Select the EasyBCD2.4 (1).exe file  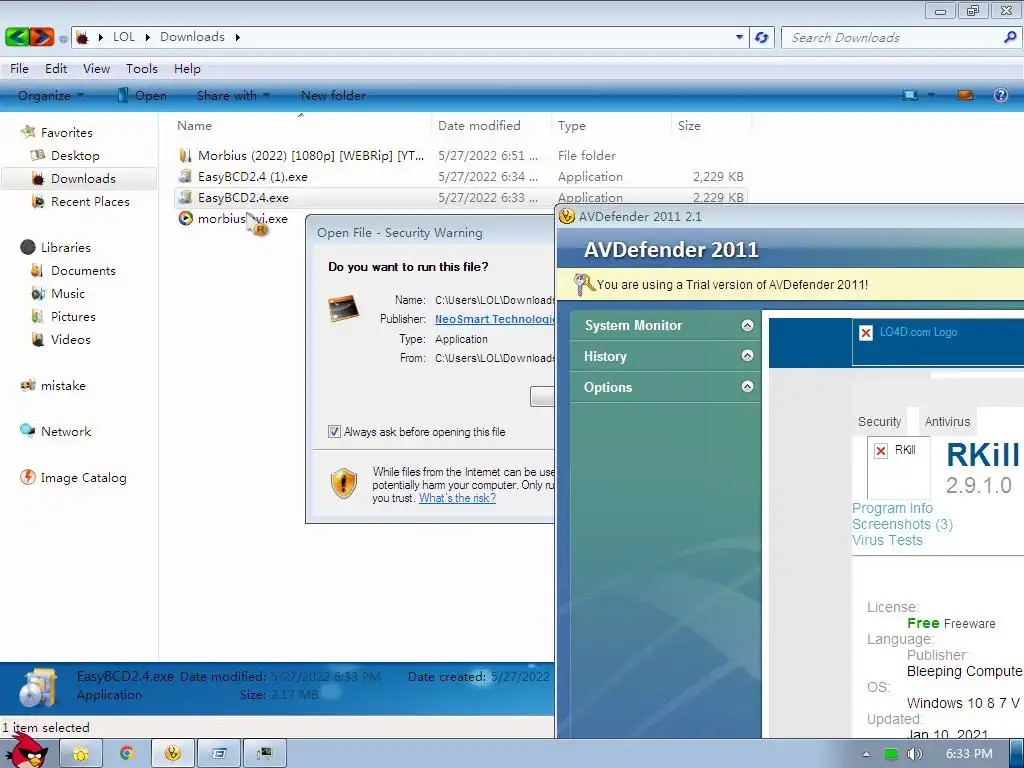(252, 176)
